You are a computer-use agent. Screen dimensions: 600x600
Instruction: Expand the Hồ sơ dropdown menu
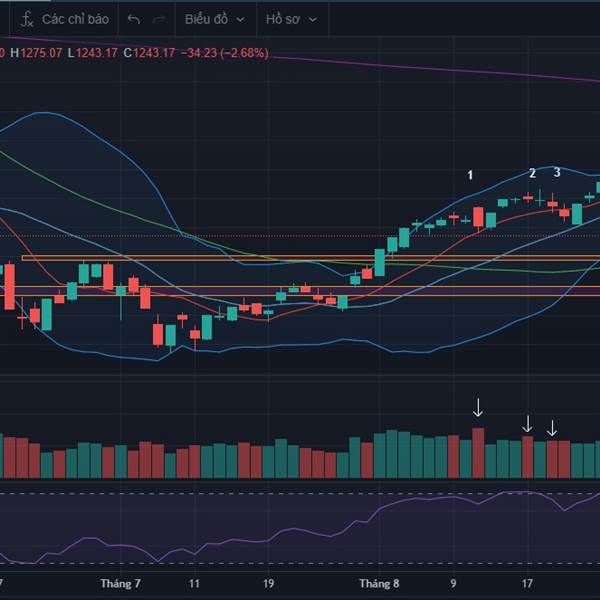[x=292, y=19]
